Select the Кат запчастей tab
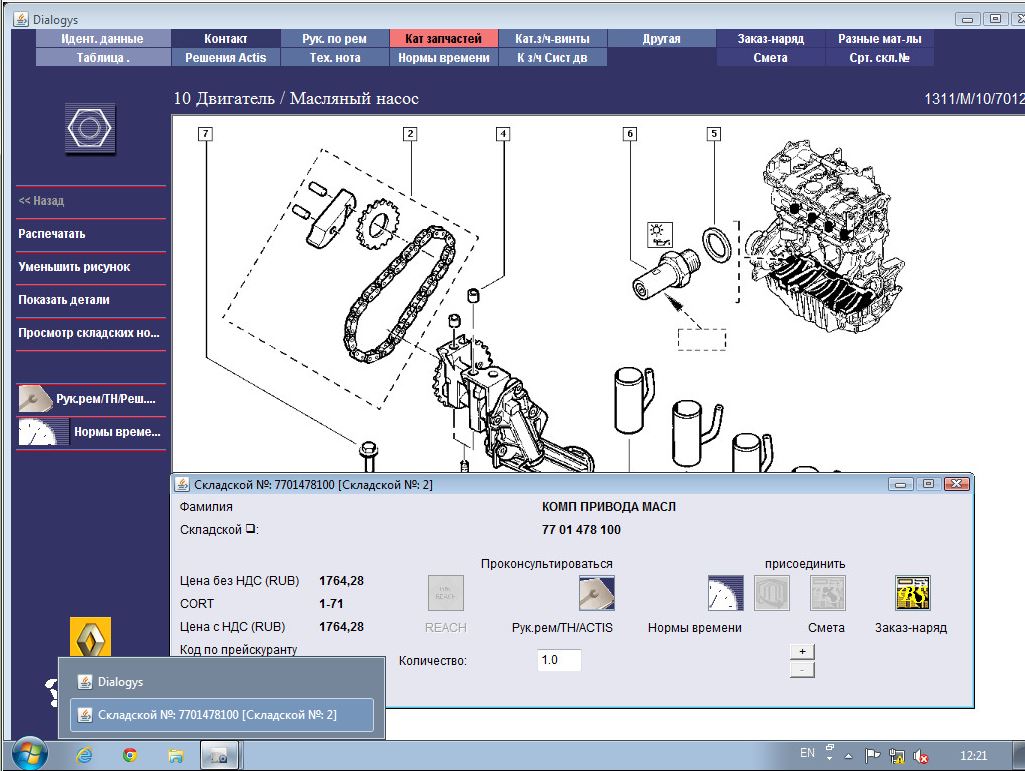 tap(444, 39)
